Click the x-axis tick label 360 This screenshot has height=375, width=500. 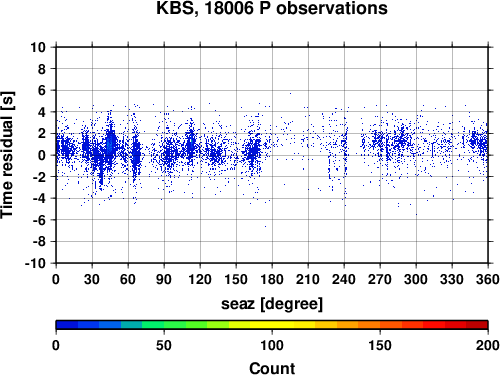pos(487,279)
